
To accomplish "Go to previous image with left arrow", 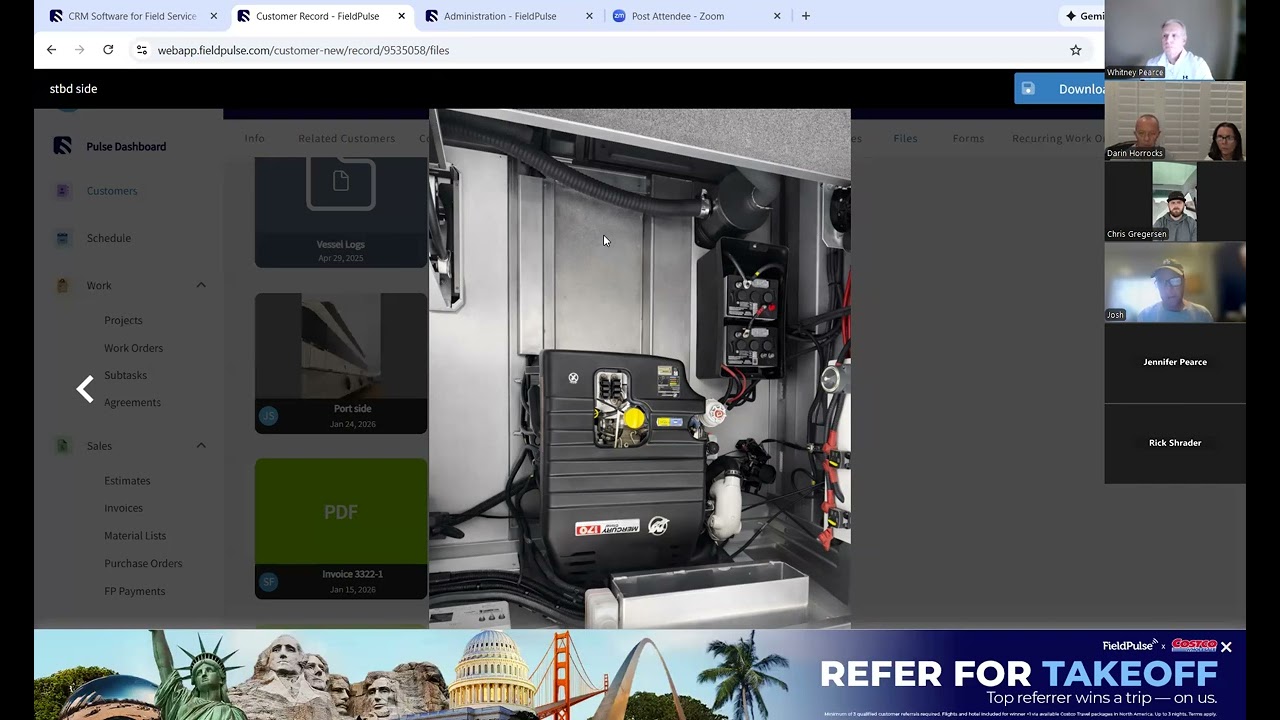I will click(85, 390).
